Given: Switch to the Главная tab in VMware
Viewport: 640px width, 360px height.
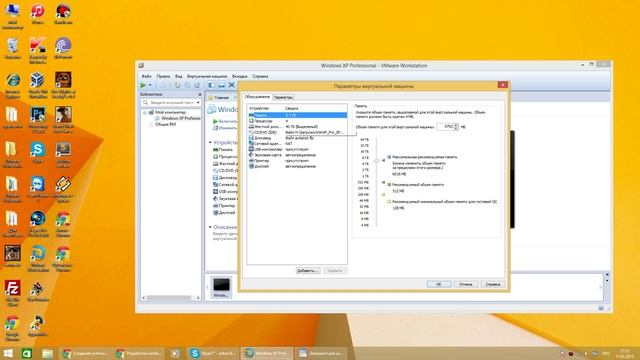Looking at the screenshot, I should [x=219, y=98].
